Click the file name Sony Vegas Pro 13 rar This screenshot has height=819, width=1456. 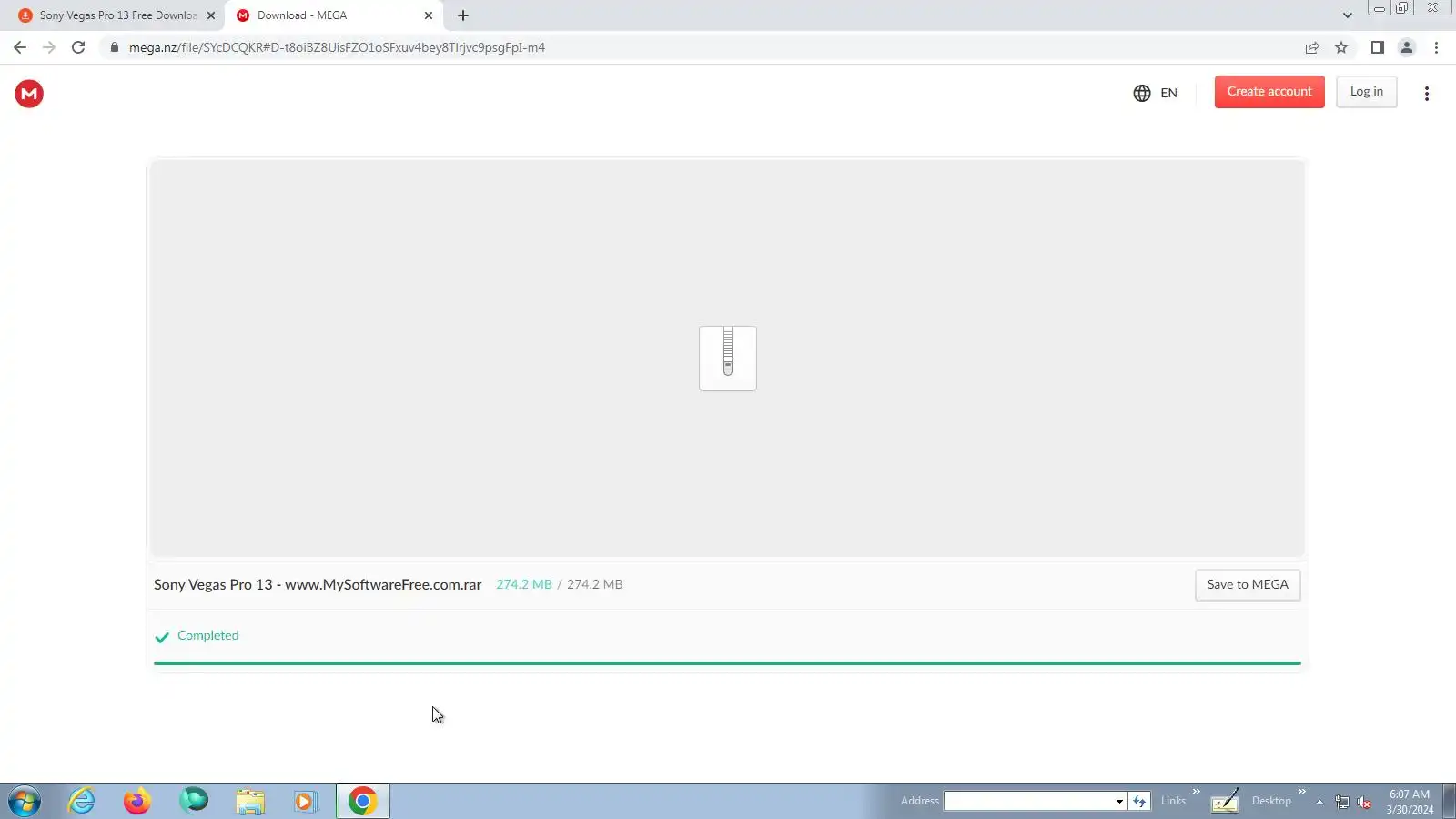(318, 584)
